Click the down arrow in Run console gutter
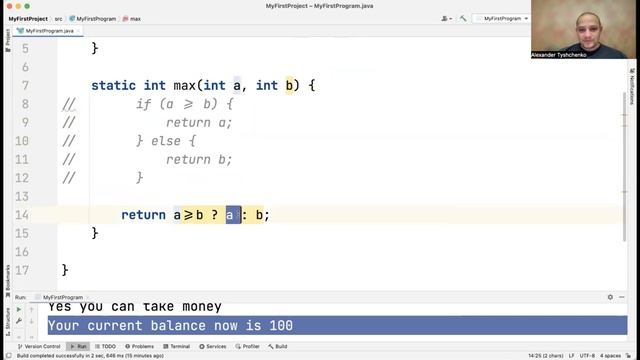This screenshot has height=360, width=640. pos(31,322)
